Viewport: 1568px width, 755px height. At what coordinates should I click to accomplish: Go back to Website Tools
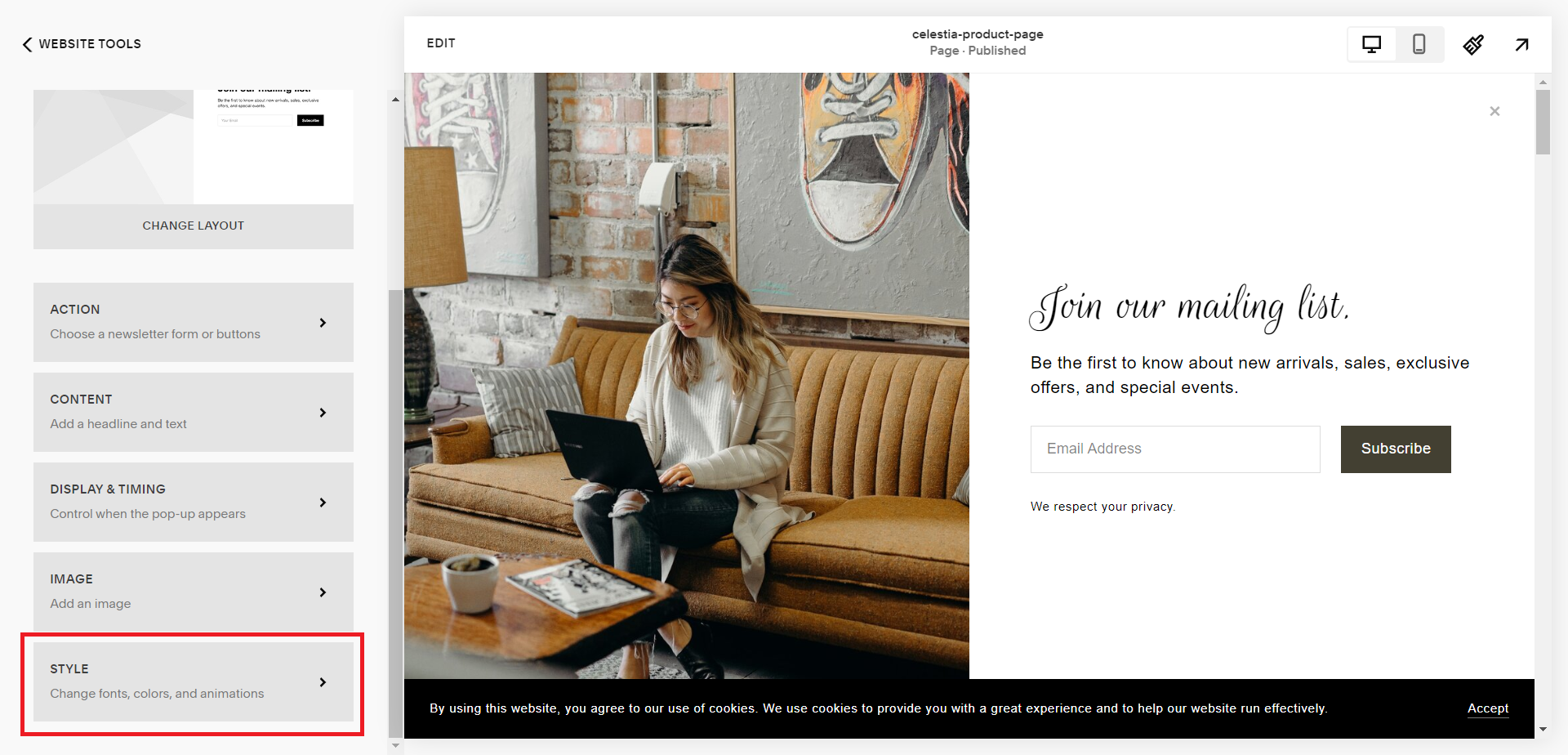coord(82,44)
